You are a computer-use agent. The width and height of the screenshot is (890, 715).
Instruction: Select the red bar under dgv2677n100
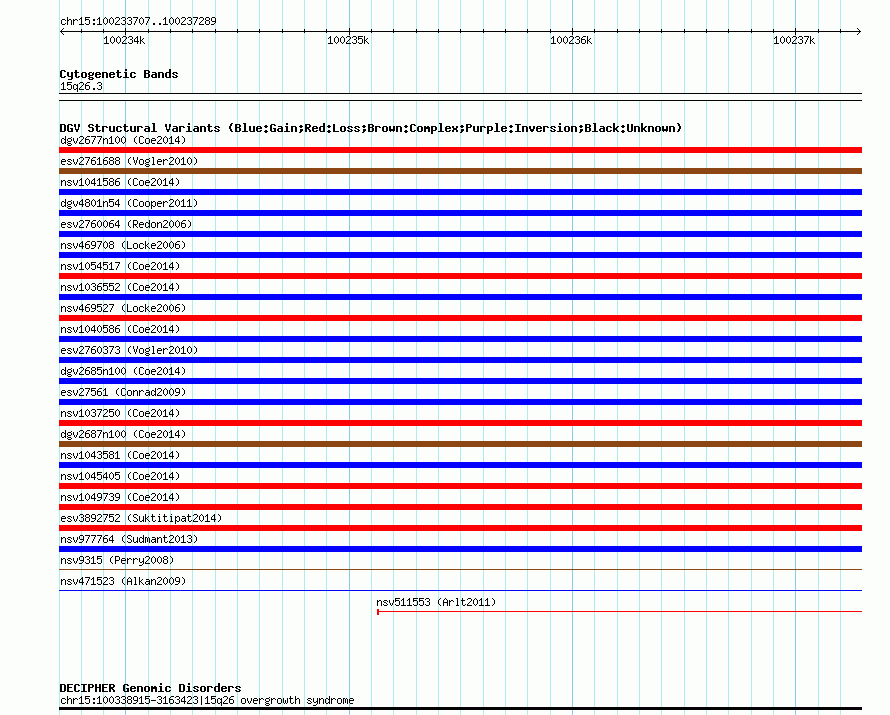pyautogui.click(x=460, y=150)
